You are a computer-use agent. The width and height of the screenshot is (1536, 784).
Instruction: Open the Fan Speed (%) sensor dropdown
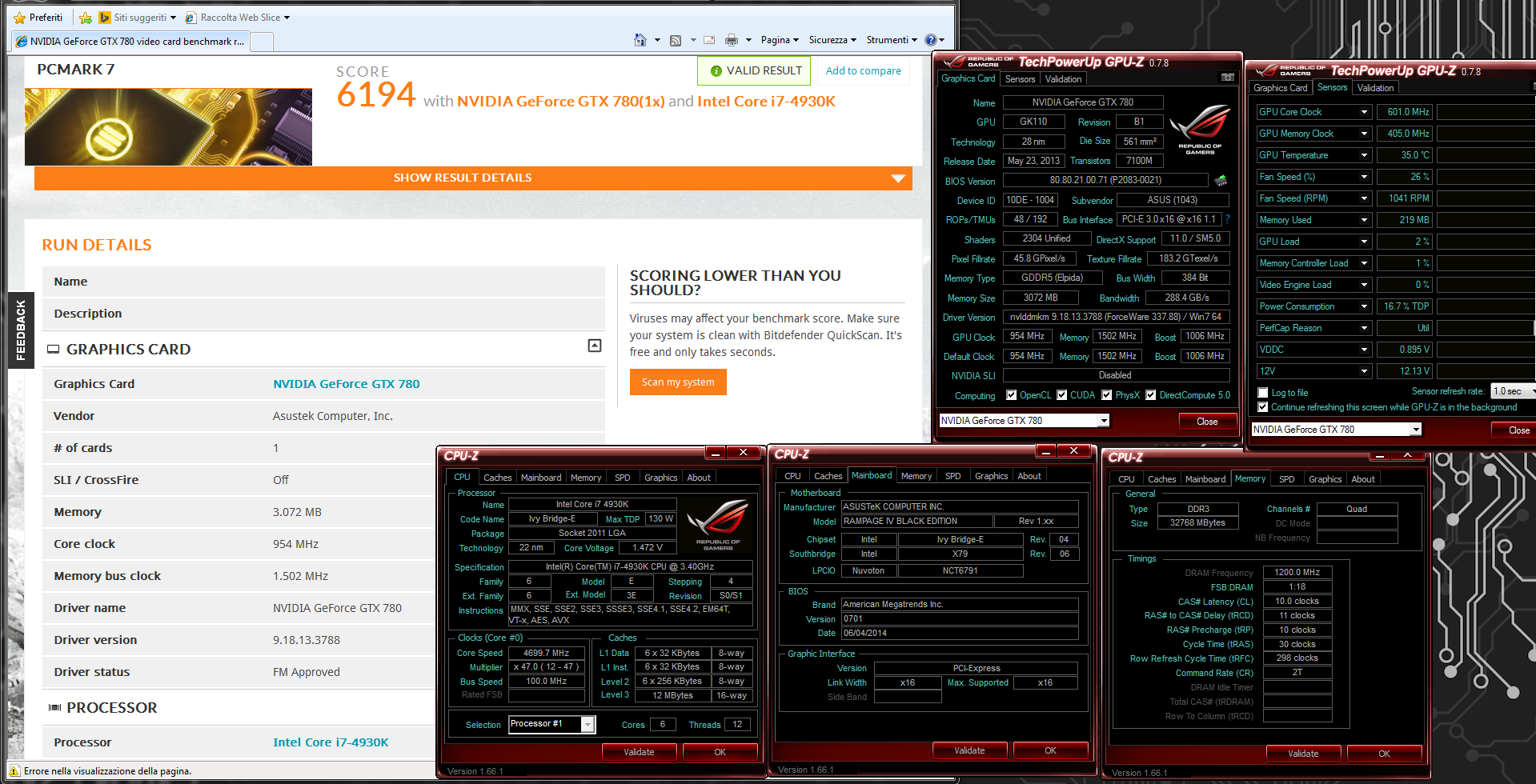pos(1365,177)
